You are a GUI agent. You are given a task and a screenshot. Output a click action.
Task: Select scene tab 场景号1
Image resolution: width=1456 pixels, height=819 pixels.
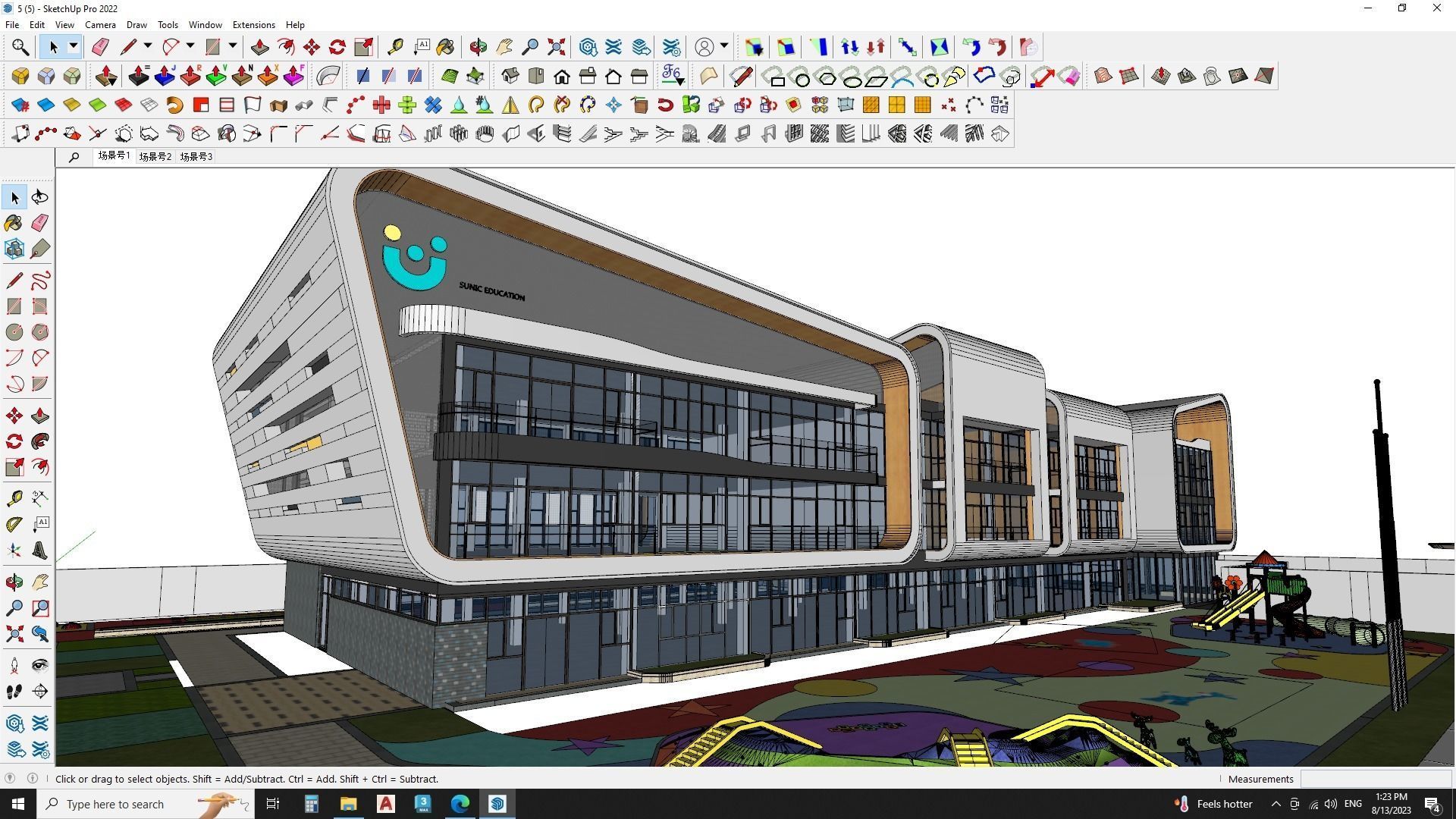click(114, 156)
